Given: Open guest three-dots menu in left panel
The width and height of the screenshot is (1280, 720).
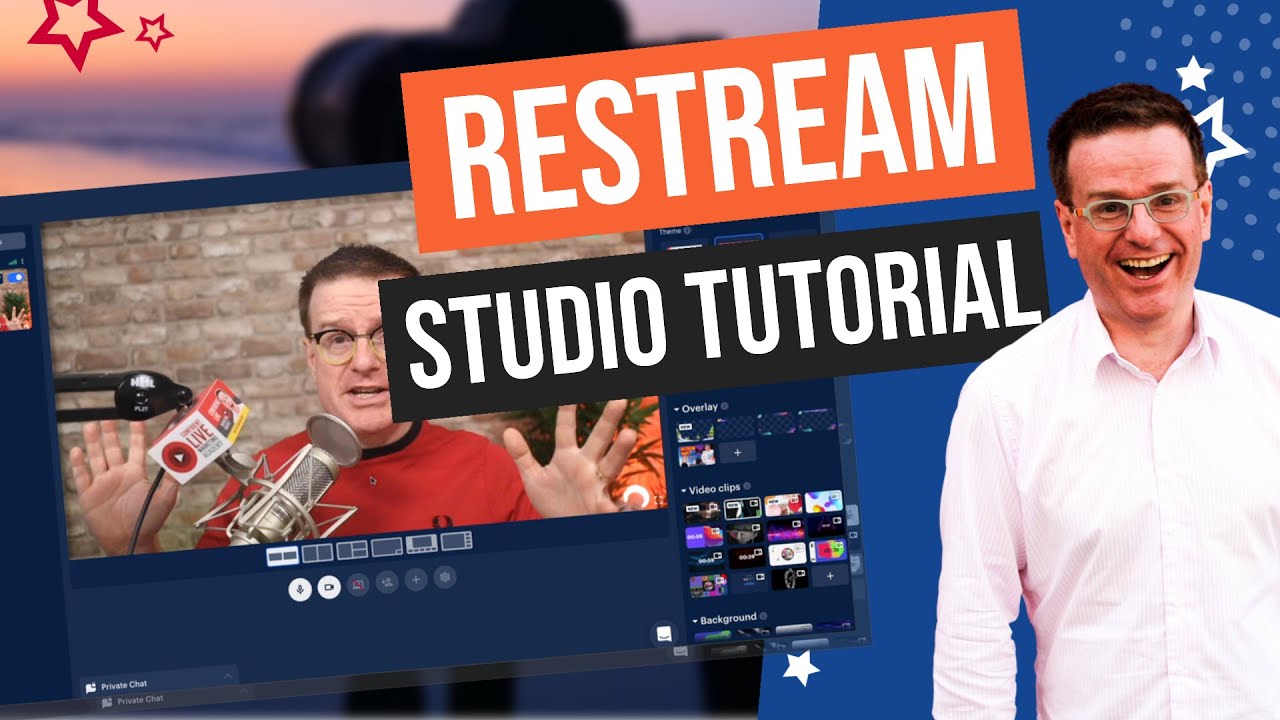Looking at the screenshot, I should pyautogui.click(x=22, y=261).
